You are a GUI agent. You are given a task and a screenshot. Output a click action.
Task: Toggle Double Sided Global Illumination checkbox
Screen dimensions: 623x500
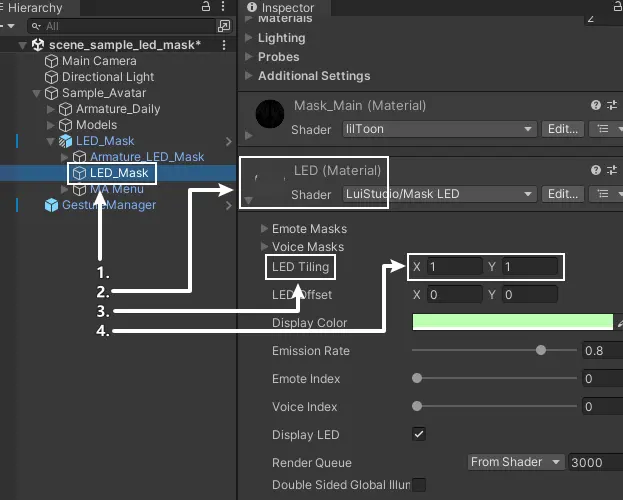419,485
